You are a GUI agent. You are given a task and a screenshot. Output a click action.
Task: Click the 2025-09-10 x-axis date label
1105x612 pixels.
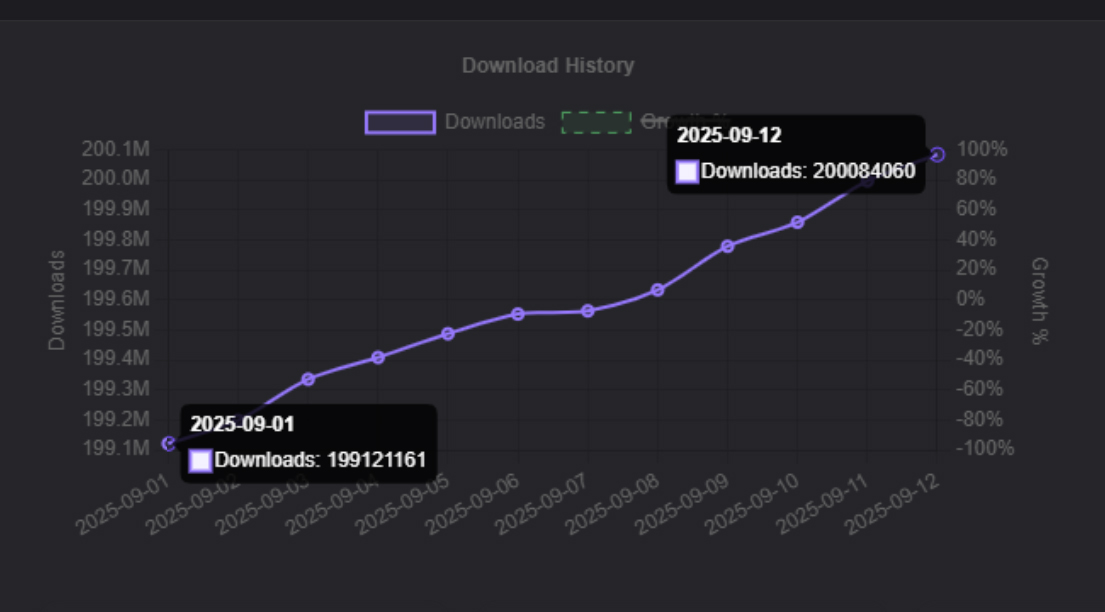tap(752, 503)
